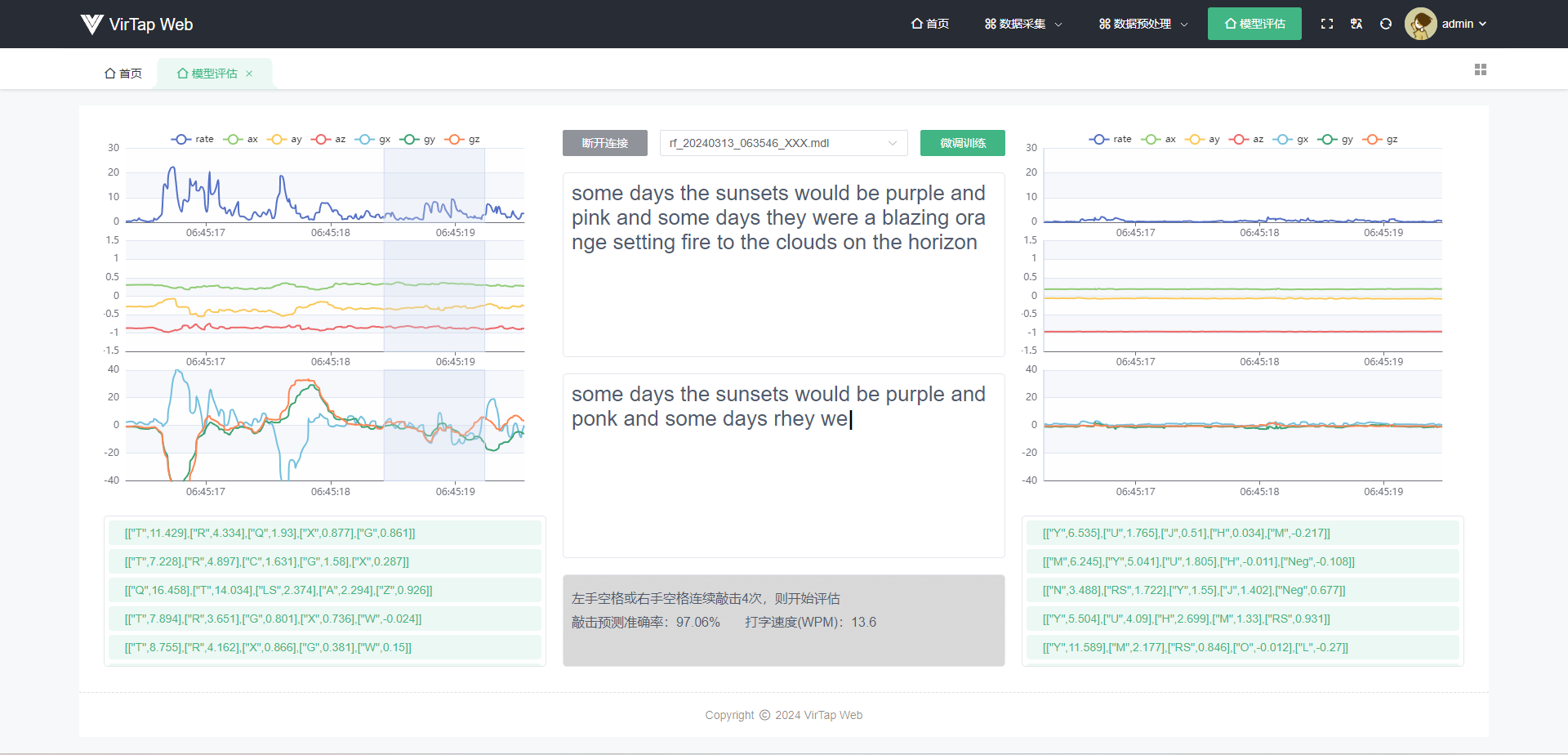Screen dimensions: 1568x755
Task: Expand the 数据采集 dropdown menu
Action: point(1023,25)
